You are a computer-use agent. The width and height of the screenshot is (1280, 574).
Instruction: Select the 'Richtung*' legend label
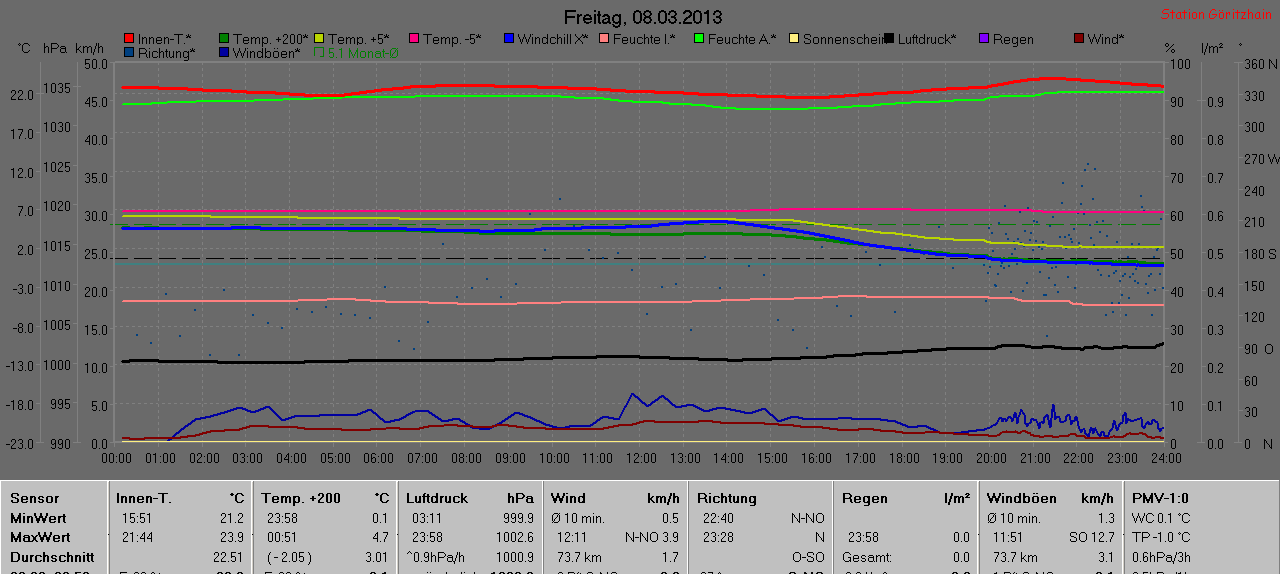pyautogui.click(x=167, y=53)
